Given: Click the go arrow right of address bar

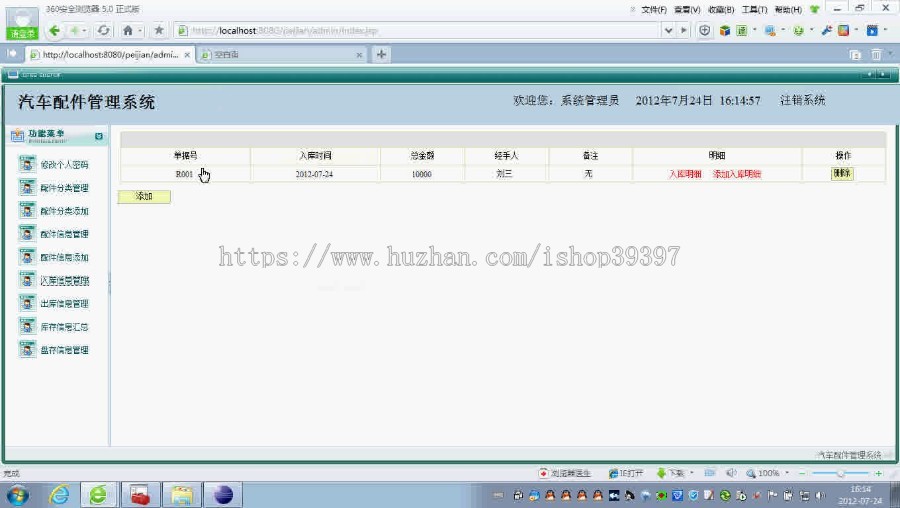Looking at the screenshot, I should click(x=684, y=30).
